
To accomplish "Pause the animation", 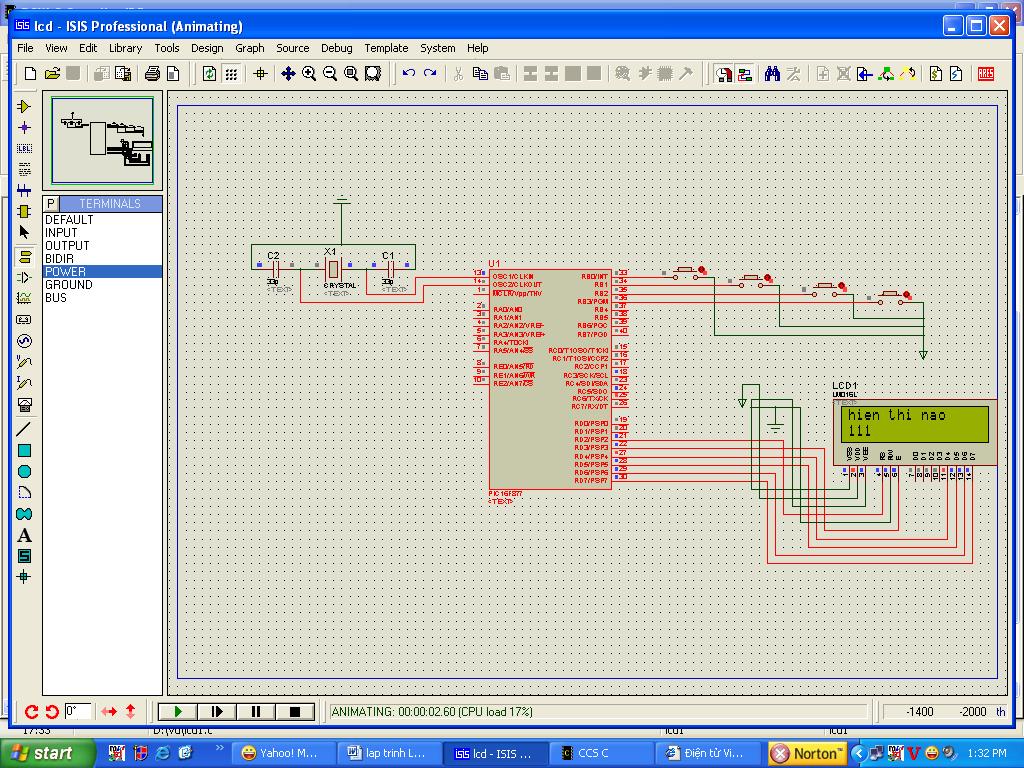I will 256,711.
